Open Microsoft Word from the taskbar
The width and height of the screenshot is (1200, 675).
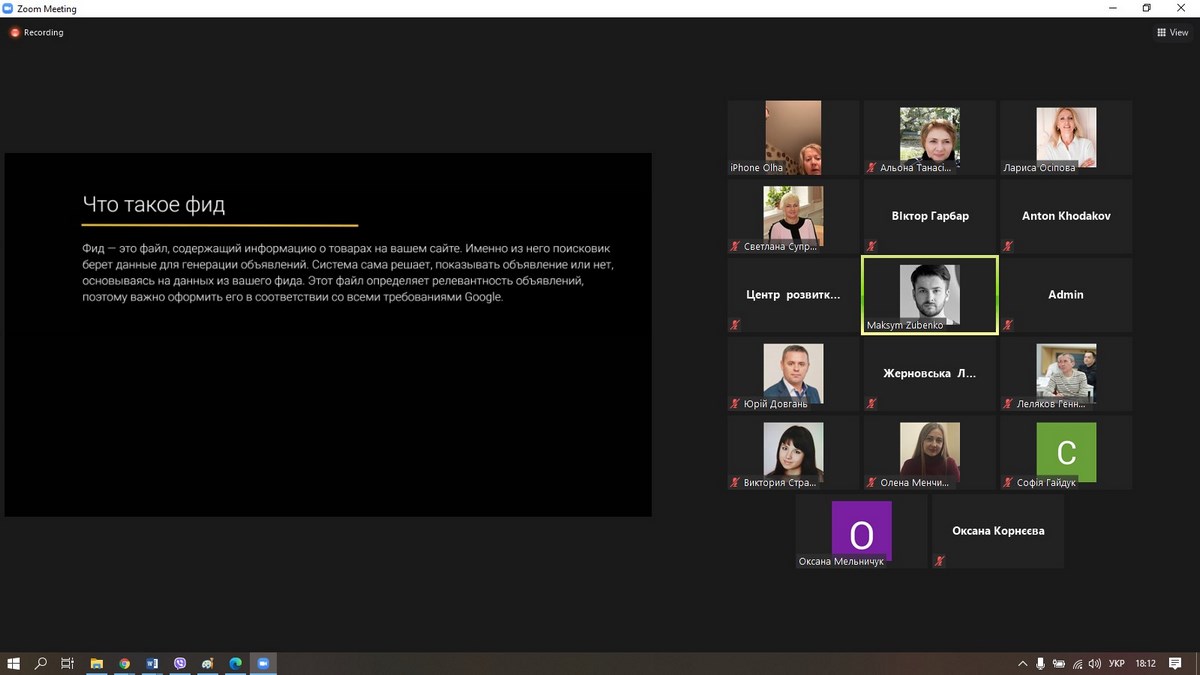tap(152, 663)
